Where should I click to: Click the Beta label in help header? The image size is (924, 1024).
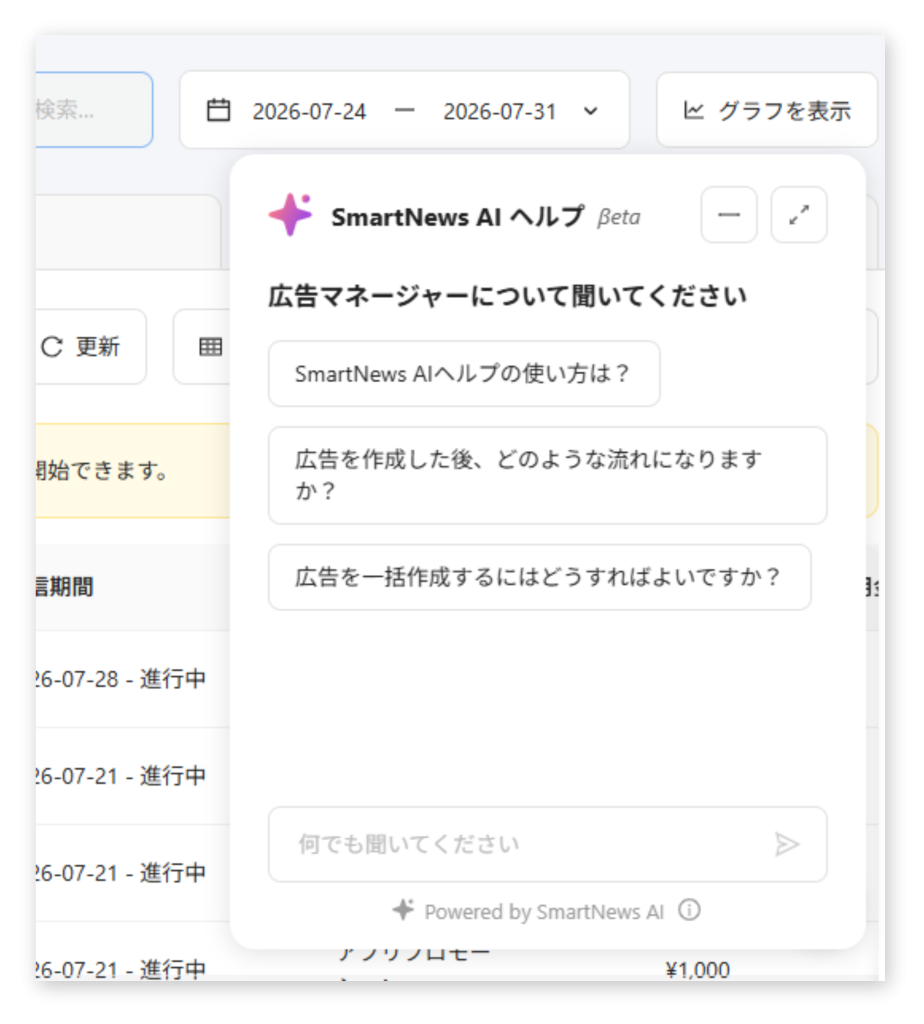tap(618, 217)
